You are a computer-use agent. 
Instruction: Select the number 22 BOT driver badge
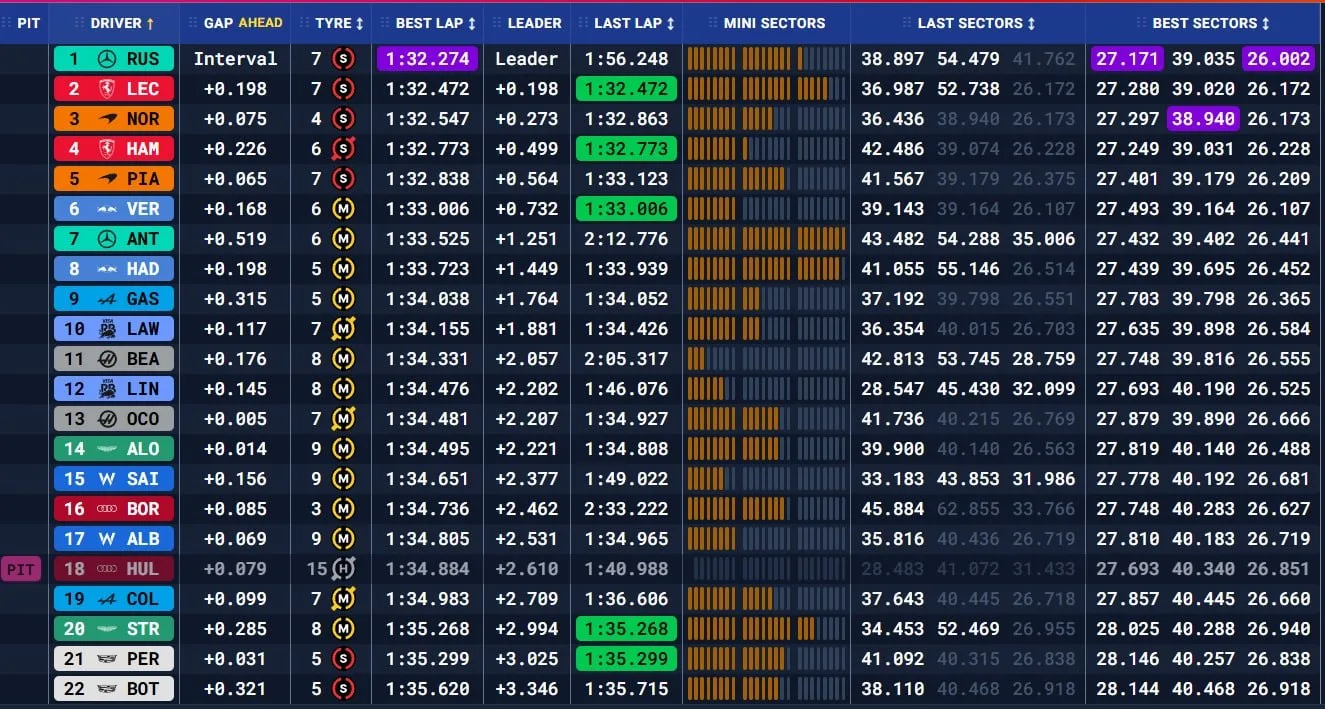(x=114, y=689)
